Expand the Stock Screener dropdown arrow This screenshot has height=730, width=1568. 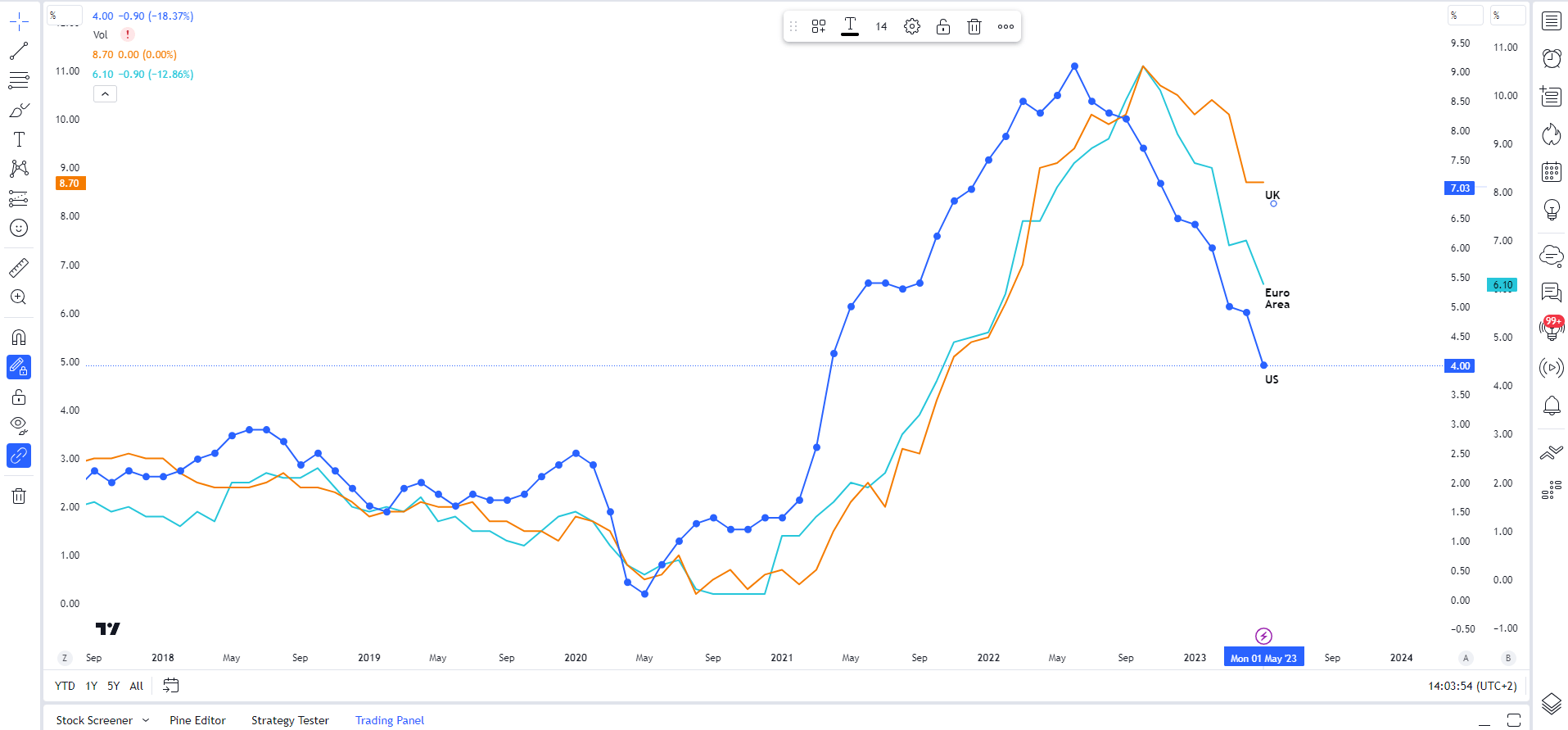(146, 720)
